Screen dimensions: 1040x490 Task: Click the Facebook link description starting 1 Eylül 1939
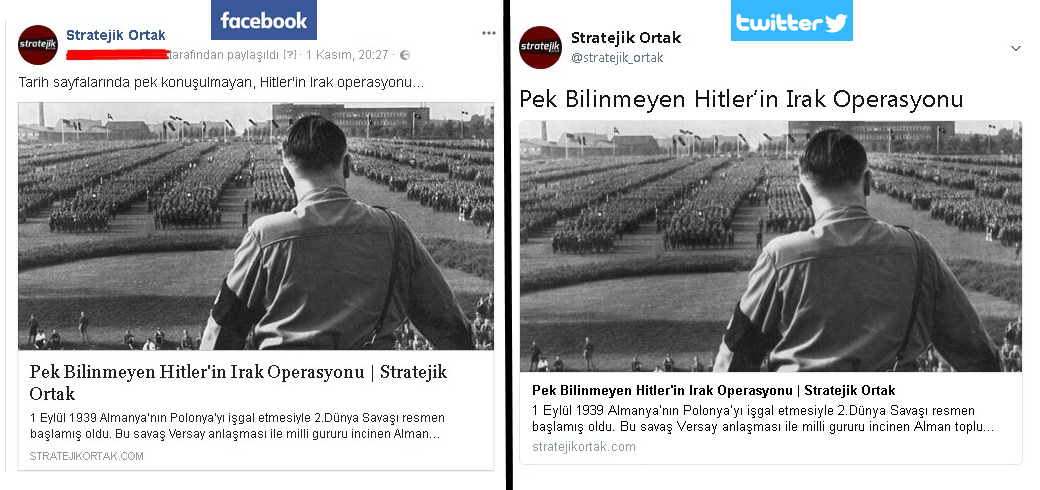[237, 426]
